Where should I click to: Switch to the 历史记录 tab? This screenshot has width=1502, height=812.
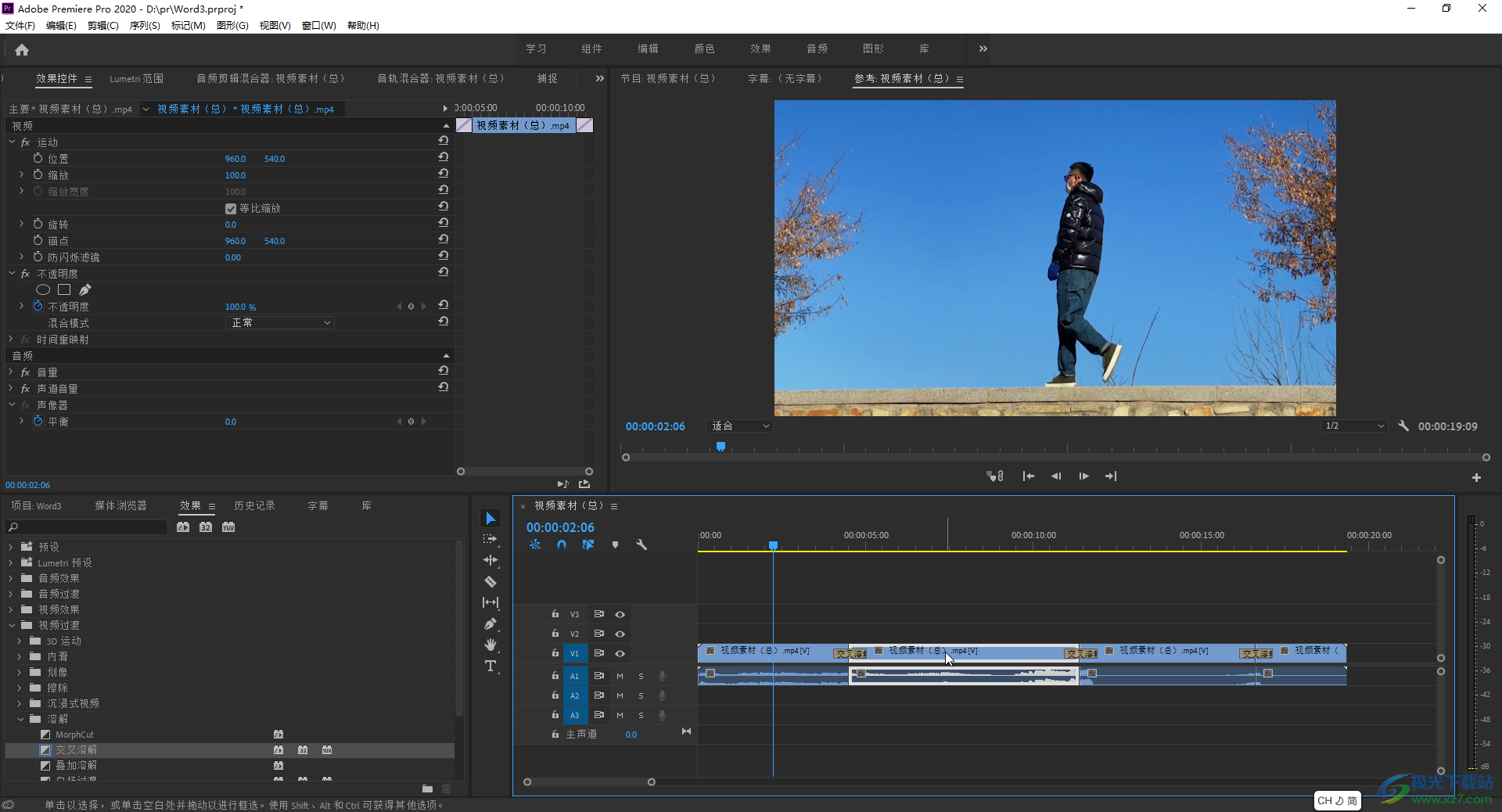[254, 506]
